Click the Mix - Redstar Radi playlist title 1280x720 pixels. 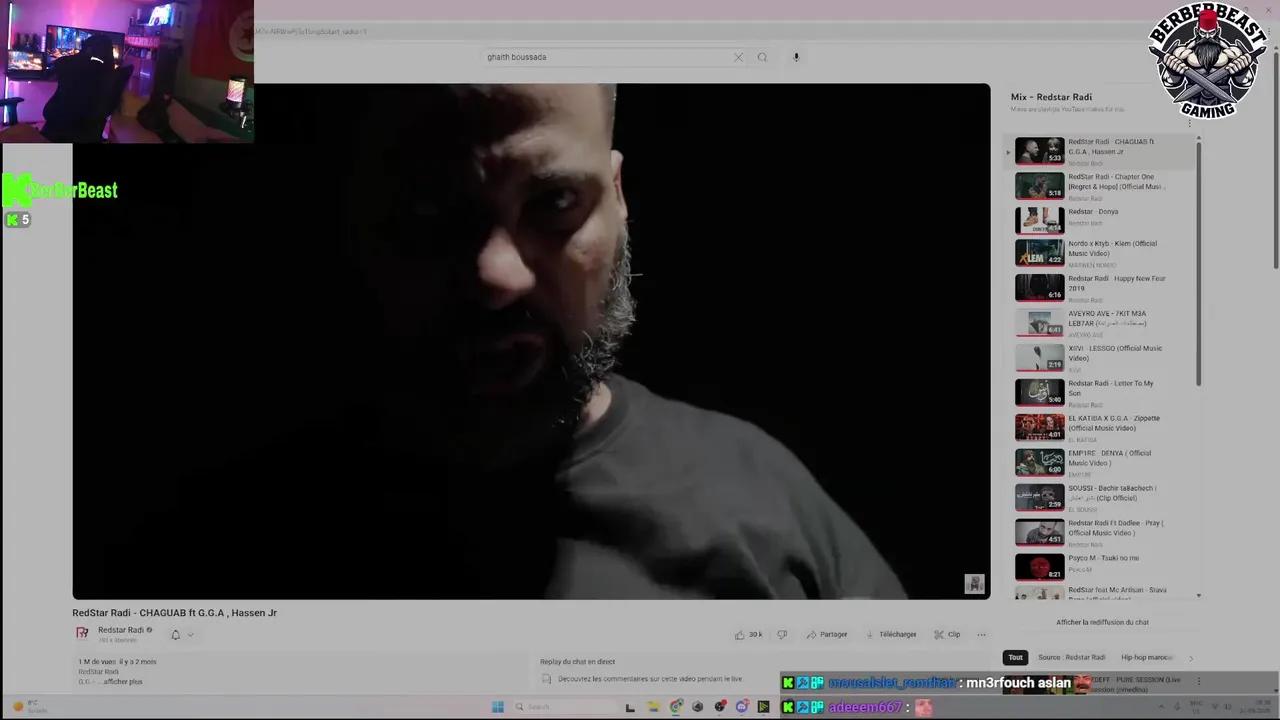click(x=1051, y=97)
